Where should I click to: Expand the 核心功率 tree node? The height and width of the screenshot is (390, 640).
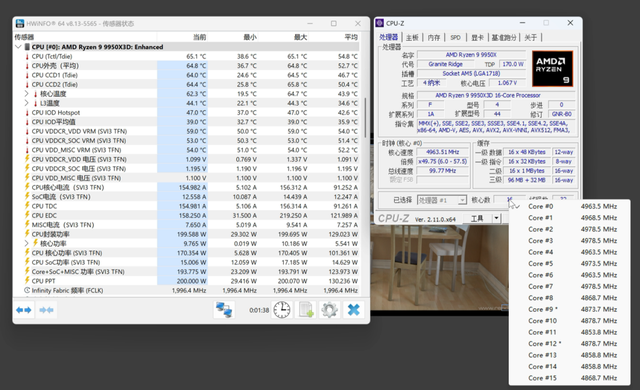tap(27, 244)
